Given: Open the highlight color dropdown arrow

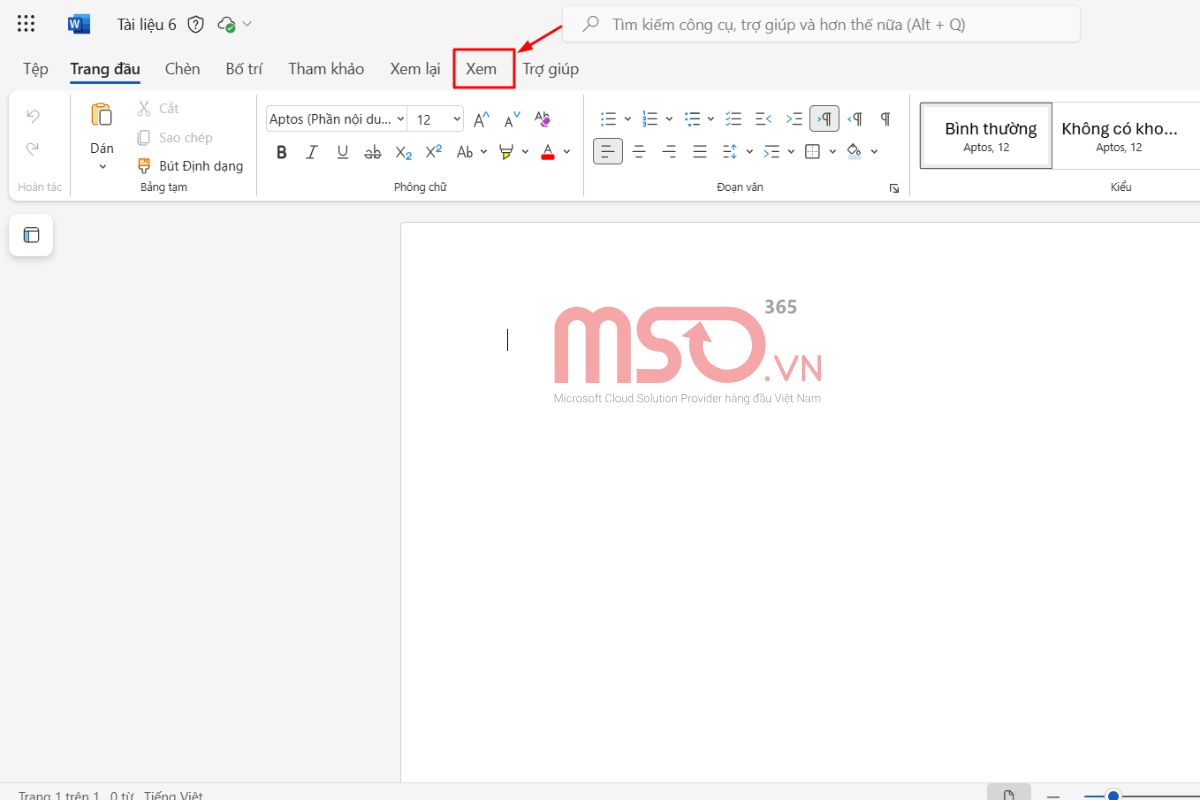Looking at the screenshot, I should click(525, 152).
